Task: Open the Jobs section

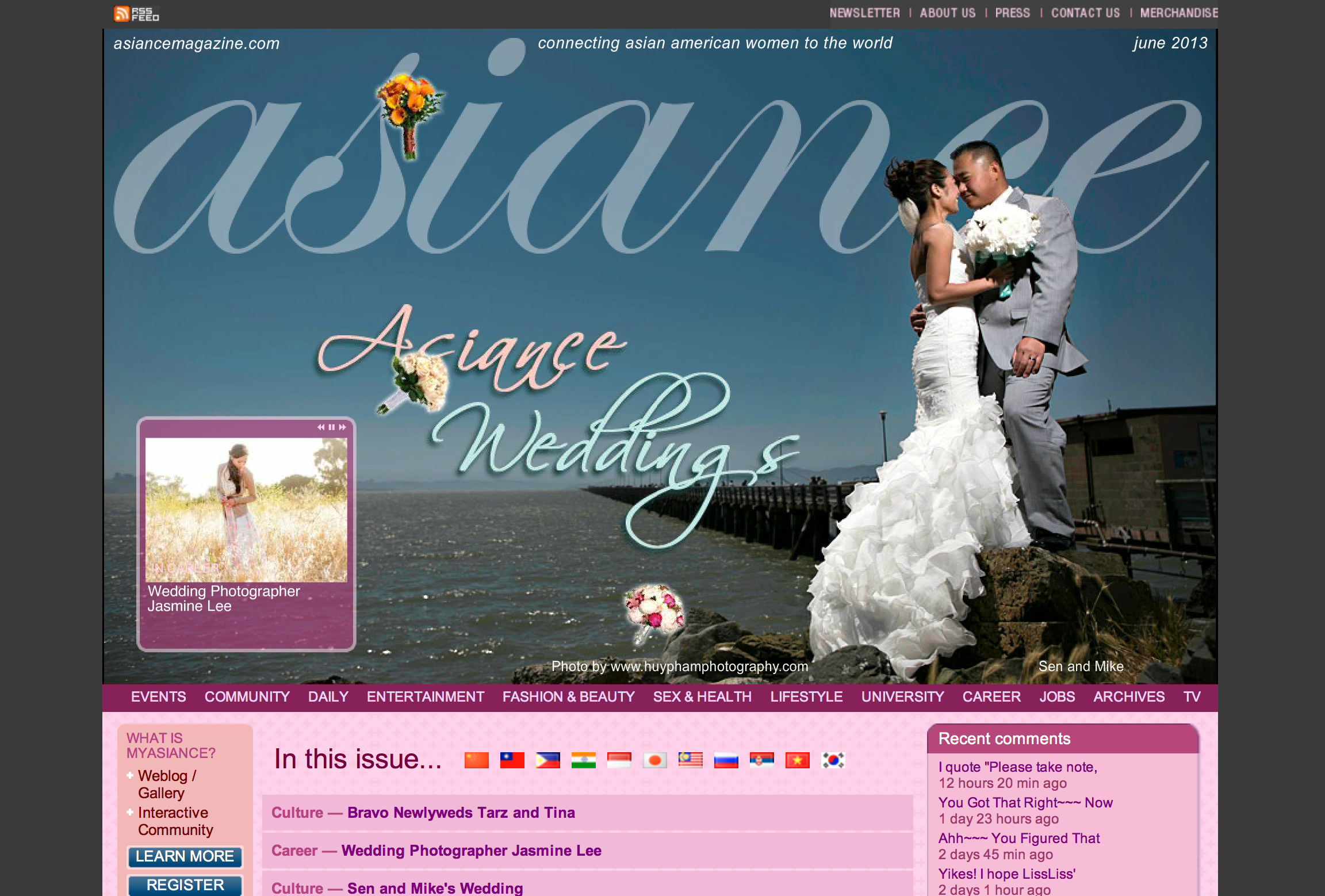Action: [x=1057, y=696]
